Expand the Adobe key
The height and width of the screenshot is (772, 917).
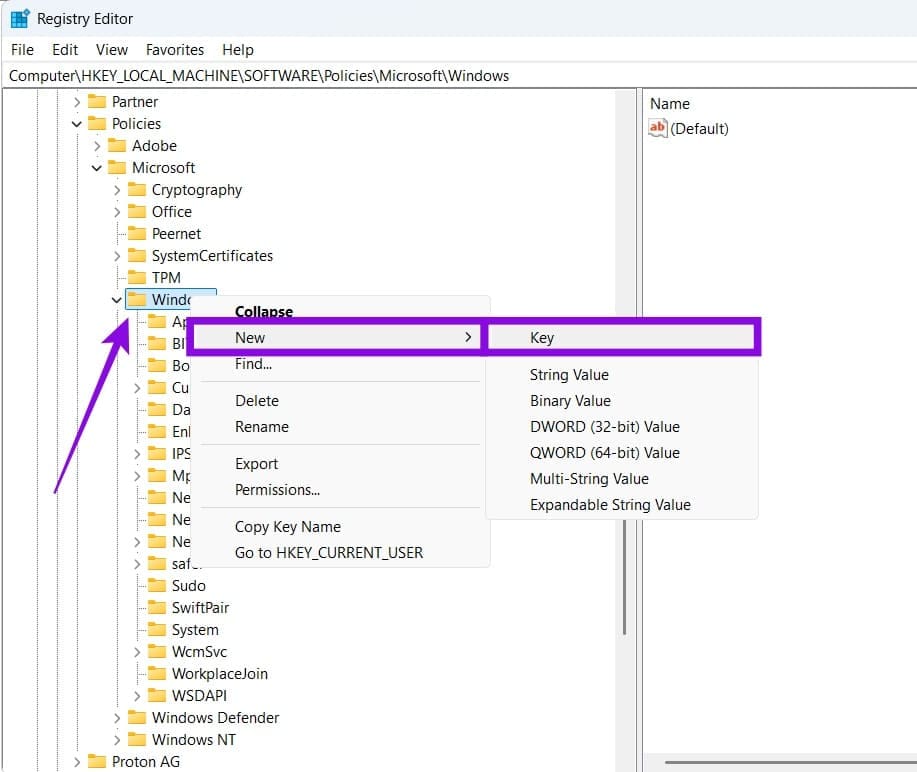[97, 146]
